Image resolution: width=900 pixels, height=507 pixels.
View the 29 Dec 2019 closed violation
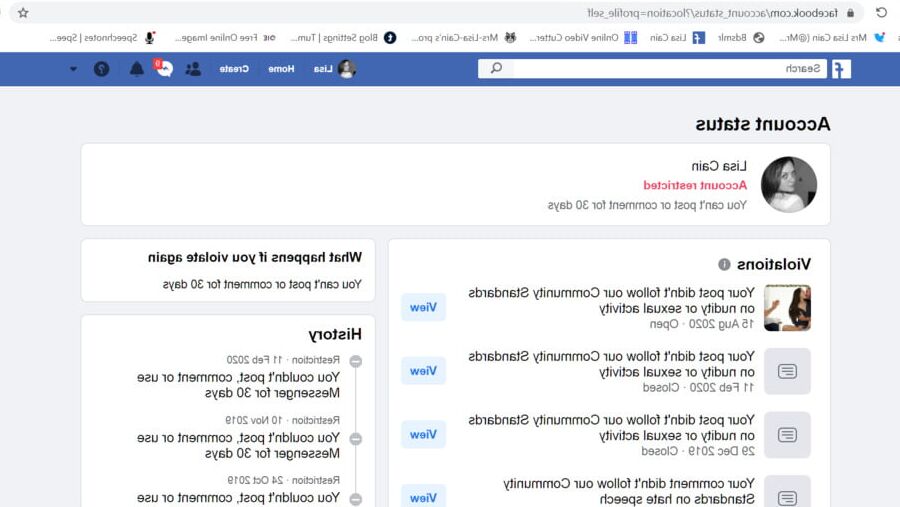pos(423,435)
